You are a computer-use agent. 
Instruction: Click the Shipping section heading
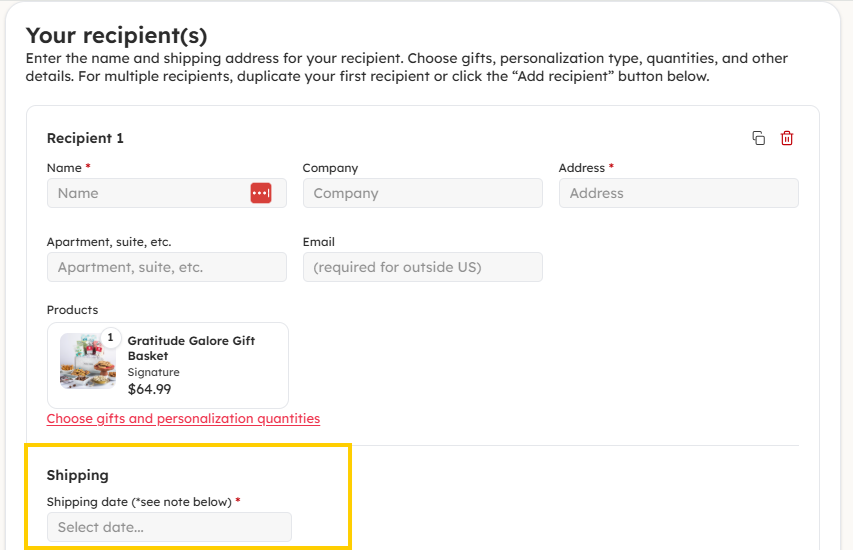point(77,475)
